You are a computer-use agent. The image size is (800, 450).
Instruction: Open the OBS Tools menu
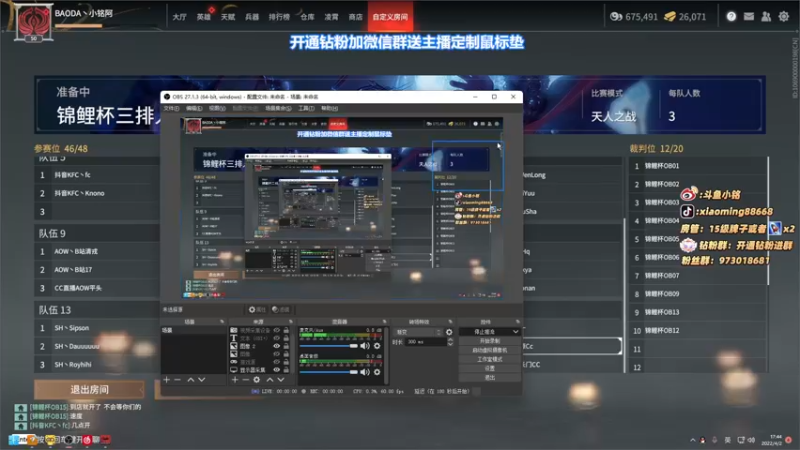pos(306,108)
